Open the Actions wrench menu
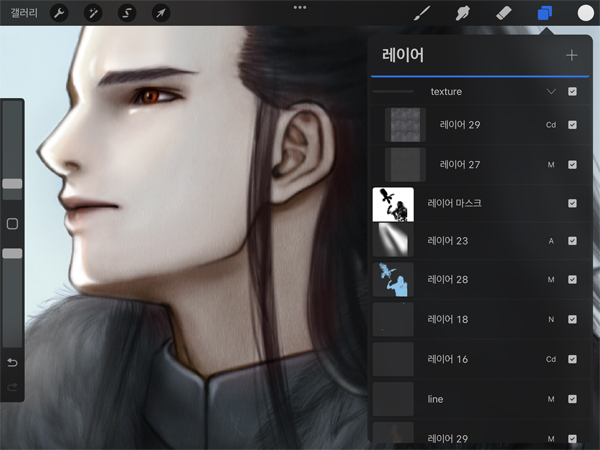The height and width of the screenshot is (450, 600). pyautogui.click(x=59, y=13)
